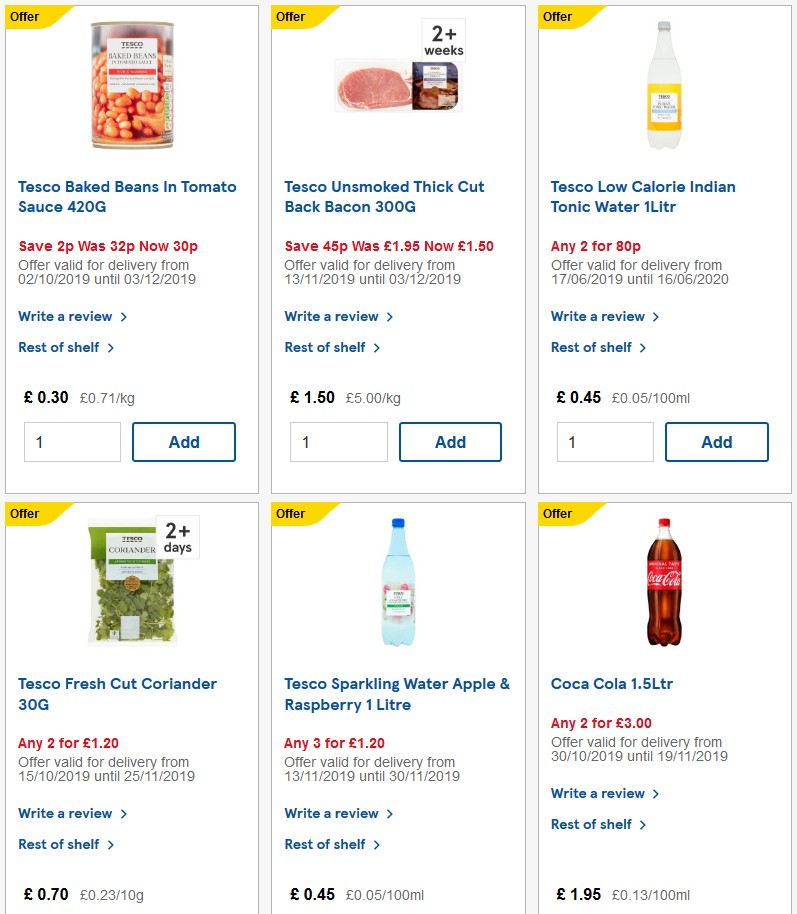
Task: Click the Add button for Tesco Baked Beans
Action: tap(184, 441)
